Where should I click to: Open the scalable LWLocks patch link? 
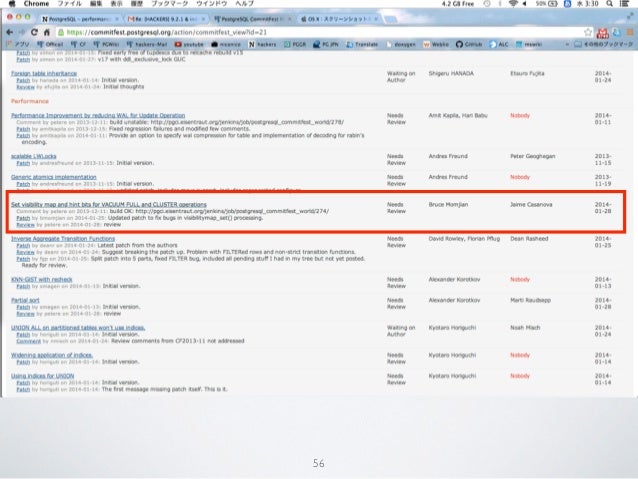(x=34, y=156)
